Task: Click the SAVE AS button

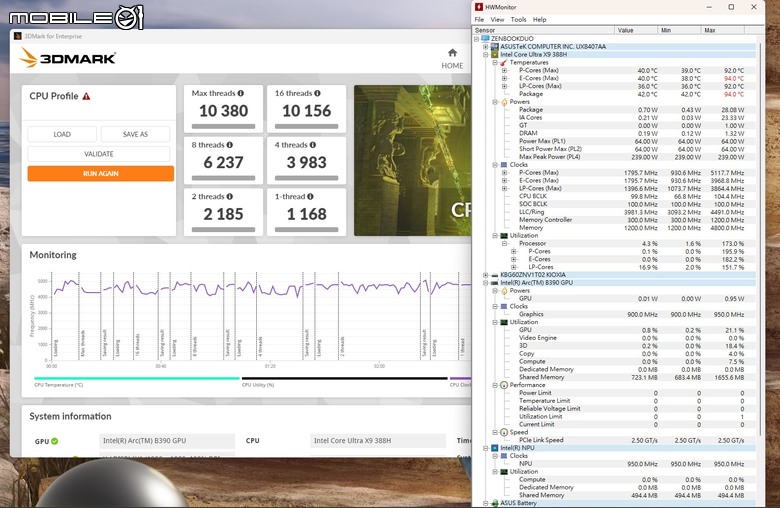Action: (135, 134)
